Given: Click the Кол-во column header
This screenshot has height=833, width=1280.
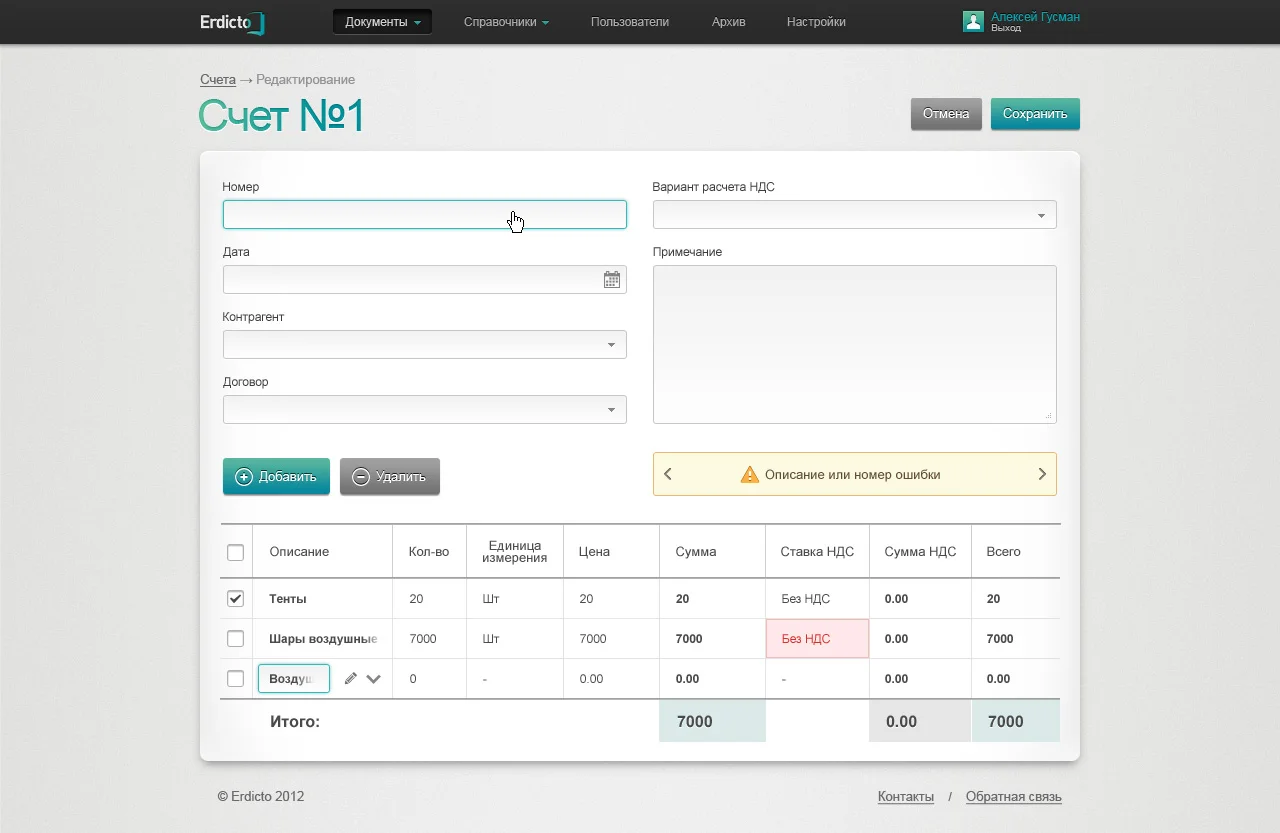Looking at the screenshot, I should tap(429, 552).
